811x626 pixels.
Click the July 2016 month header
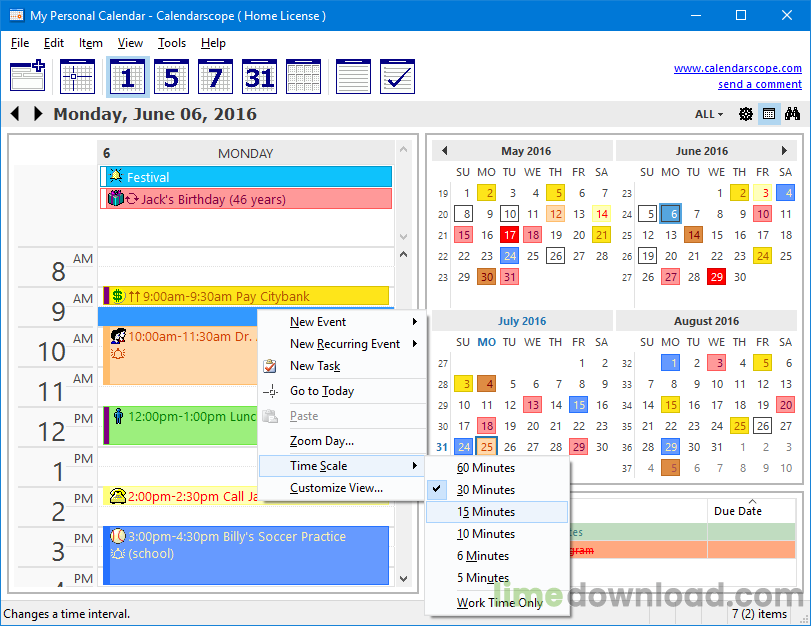pos(522,321)
